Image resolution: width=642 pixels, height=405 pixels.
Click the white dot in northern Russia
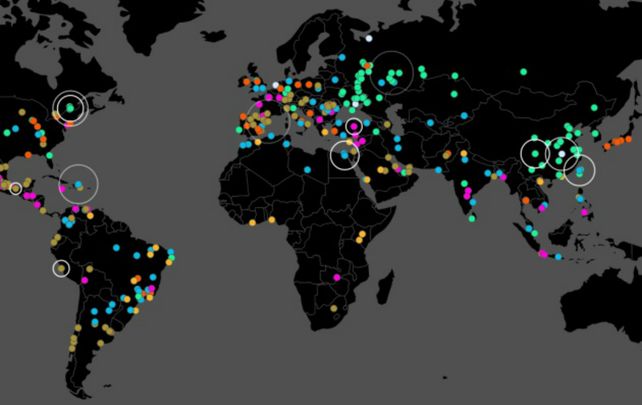[x=369, y=38]
